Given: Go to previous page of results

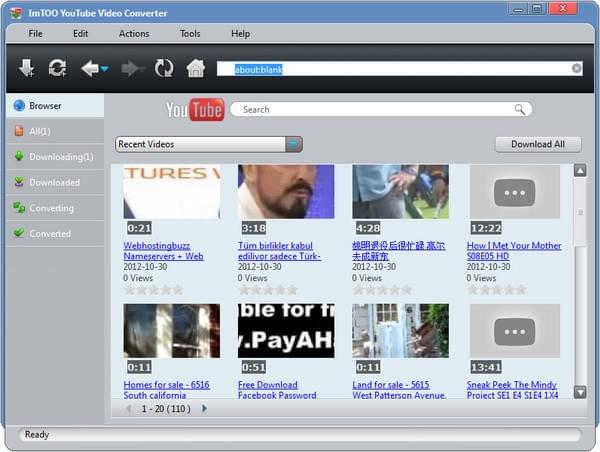Looking at the screenshot, I should 129,409.
